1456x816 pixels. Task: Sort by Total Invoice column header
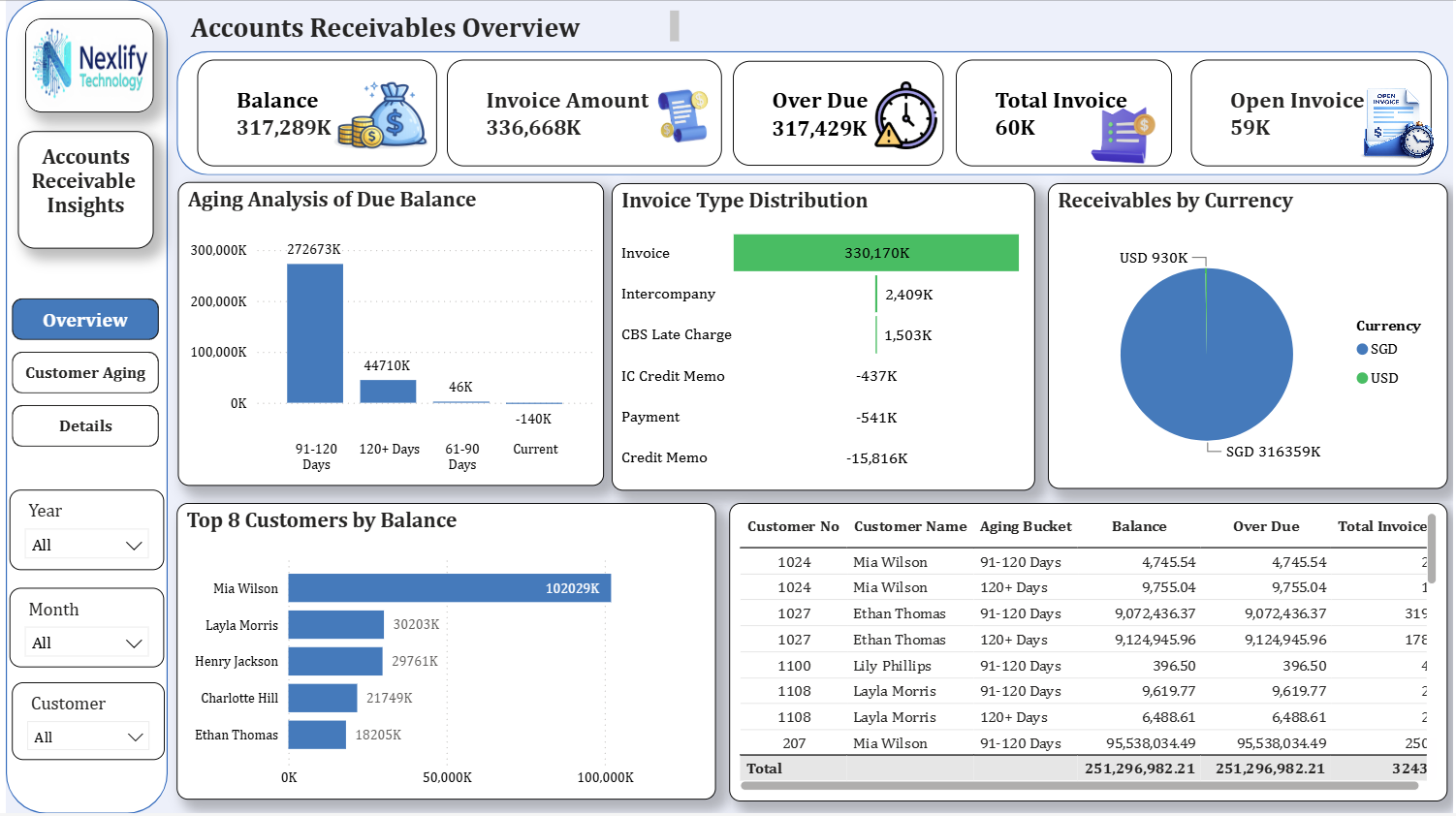tap(1382, 526)
